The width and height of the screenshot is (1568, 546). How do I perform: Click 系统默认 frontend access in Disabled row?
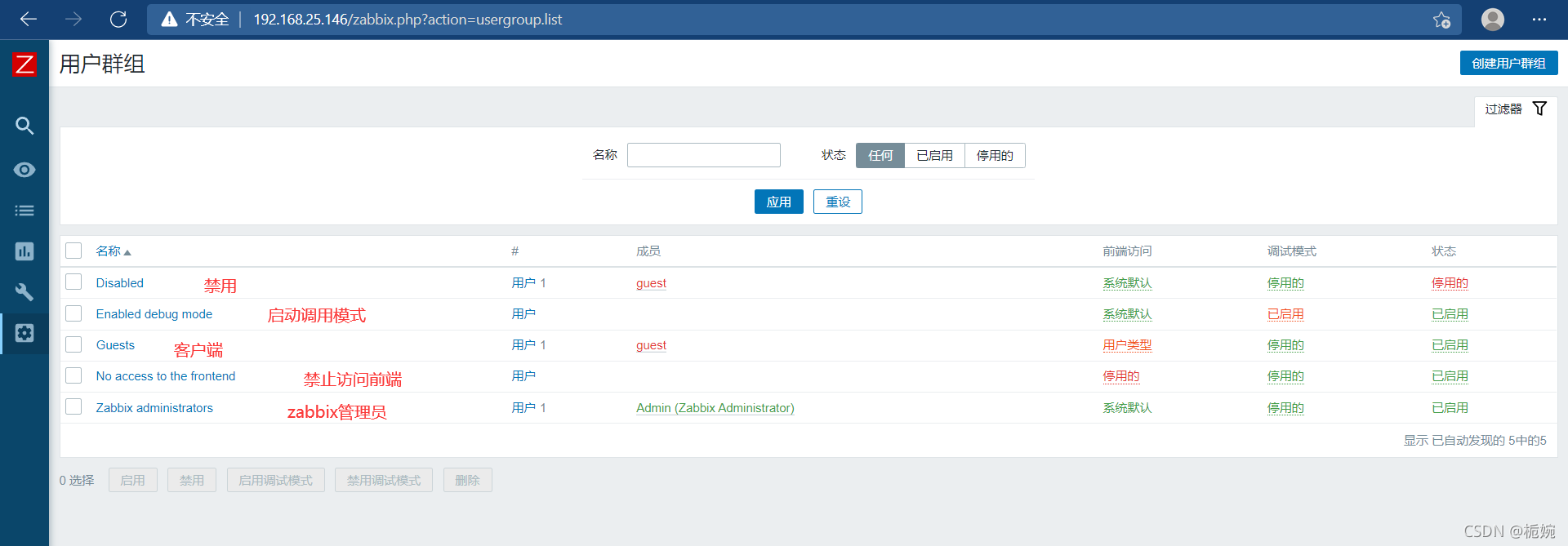pyautogui.click(x=1127, y=283)
